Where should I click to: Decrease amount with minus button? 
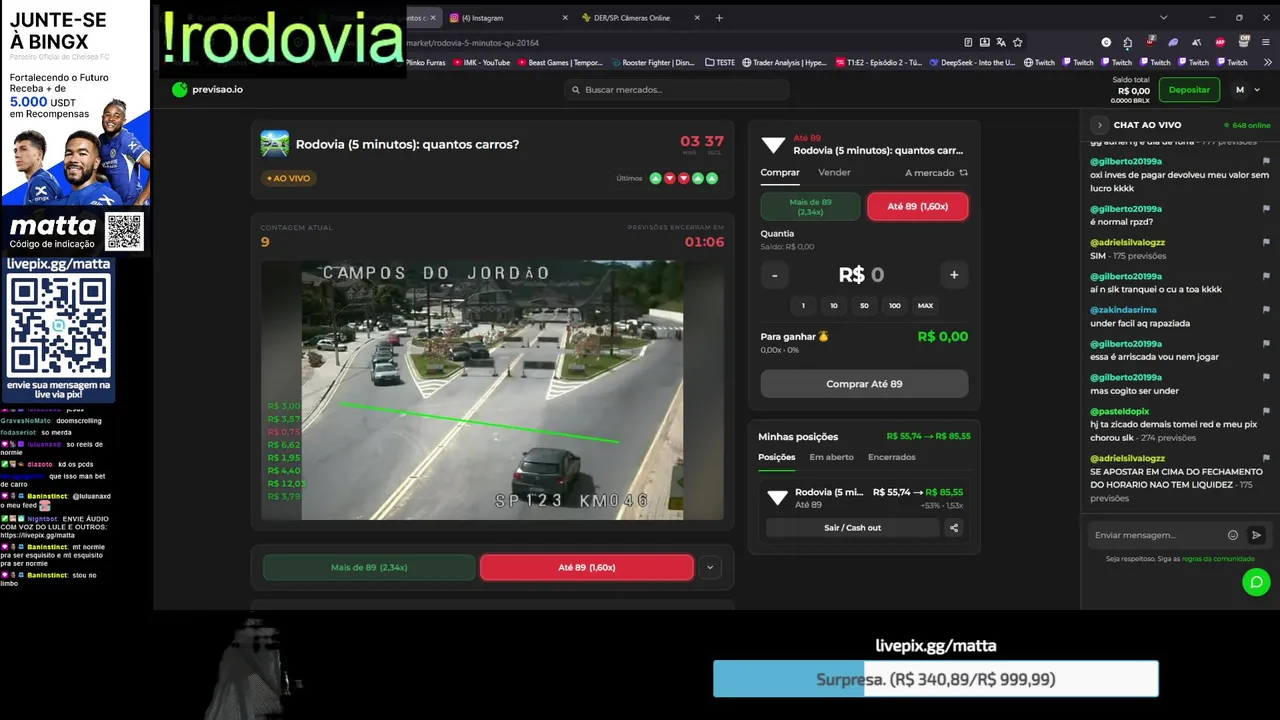(x=774, y=275)
